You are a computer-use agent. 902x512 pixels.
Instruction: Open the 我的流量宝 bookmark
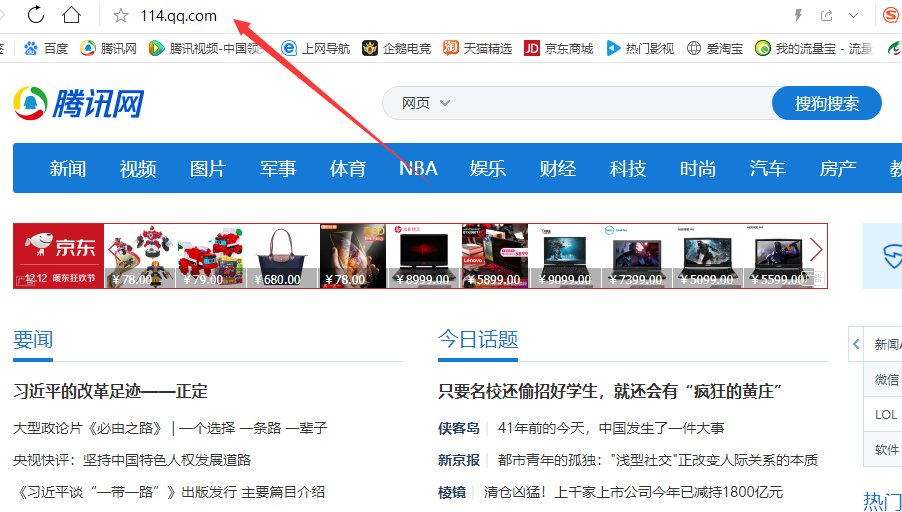click(x=813, y=48)
